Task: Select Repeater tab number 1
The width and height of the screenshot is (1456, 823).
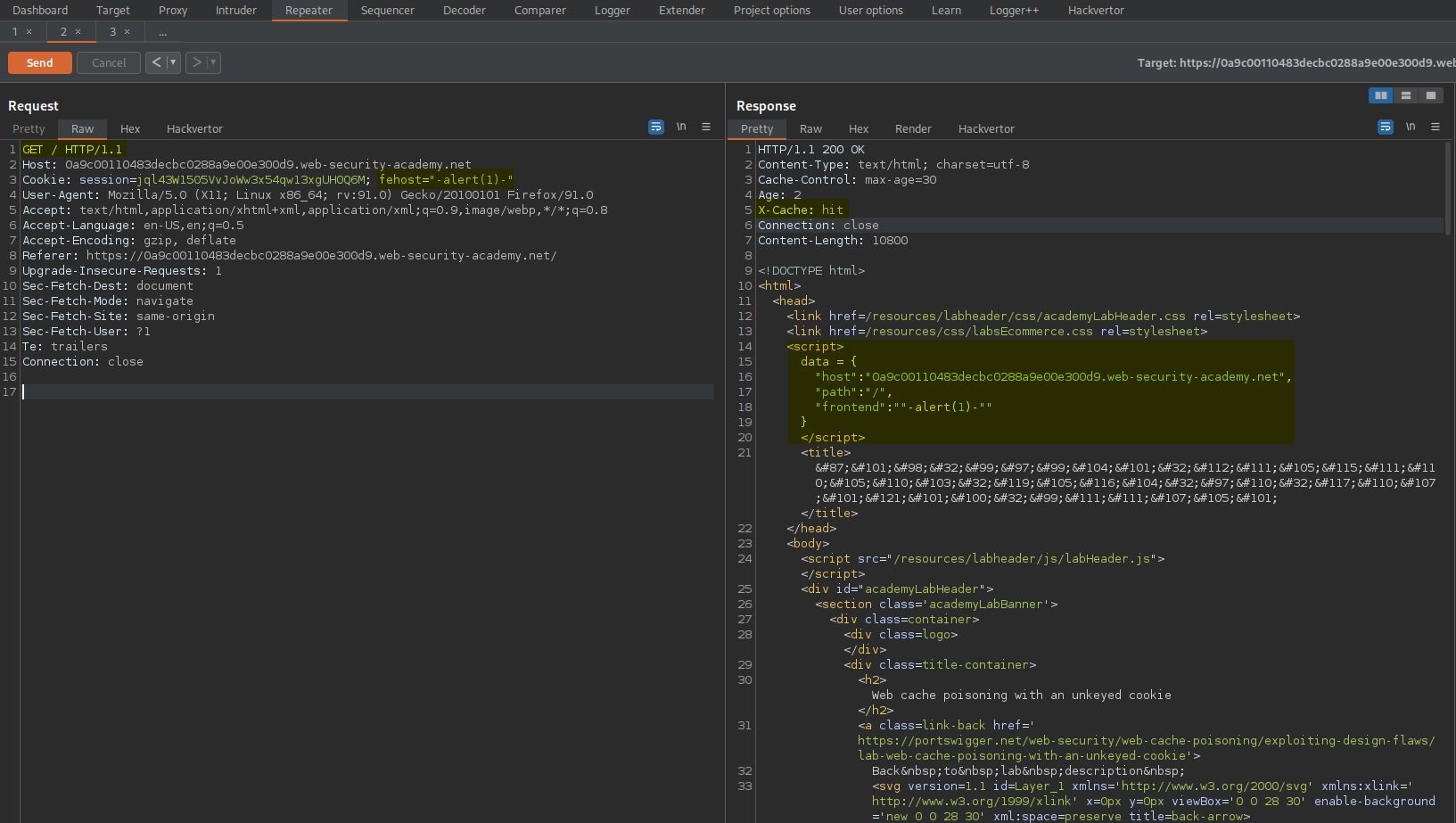Action: tap(15, 32)
